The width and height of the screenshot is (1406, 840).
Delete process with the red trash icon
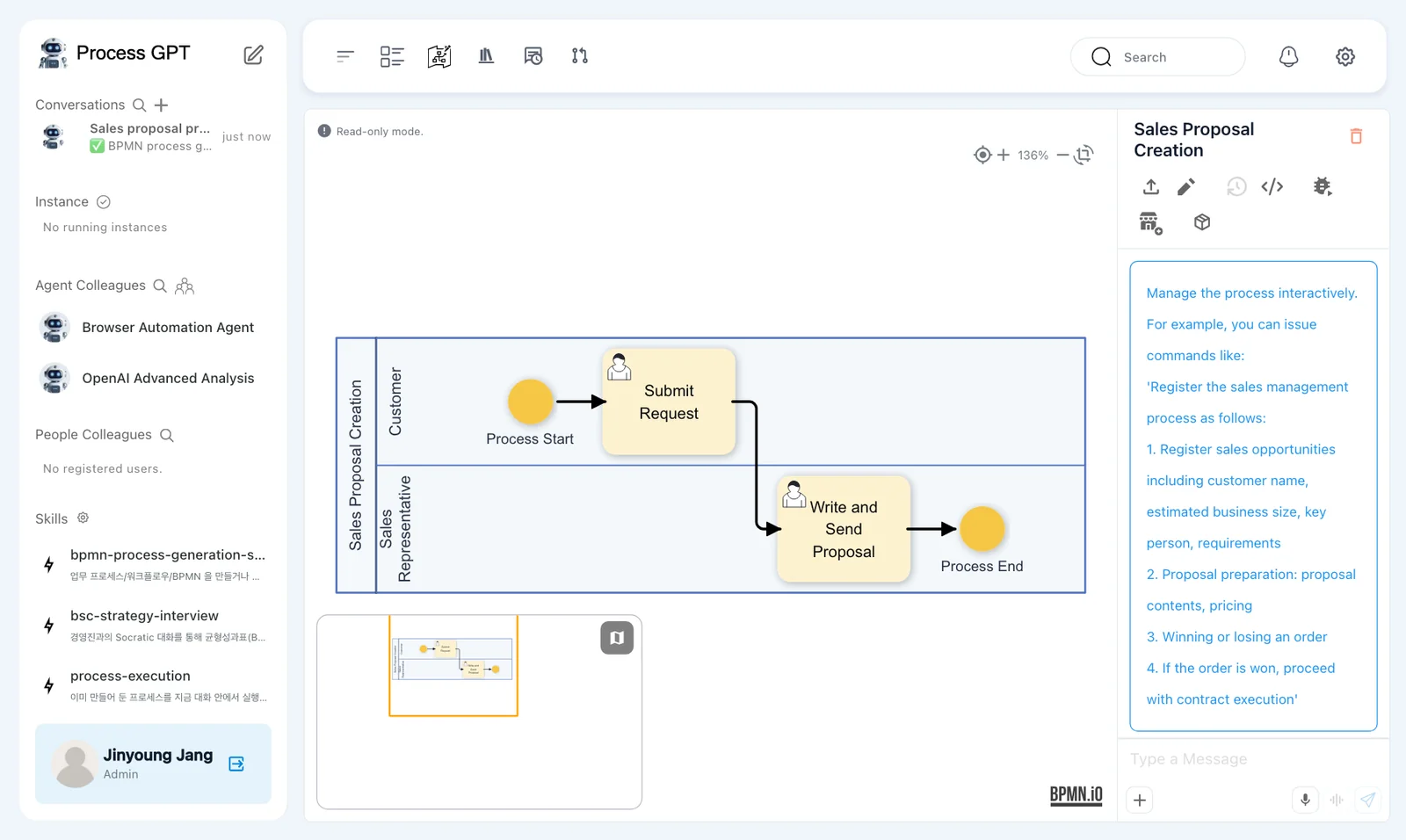coord(1356,136)
